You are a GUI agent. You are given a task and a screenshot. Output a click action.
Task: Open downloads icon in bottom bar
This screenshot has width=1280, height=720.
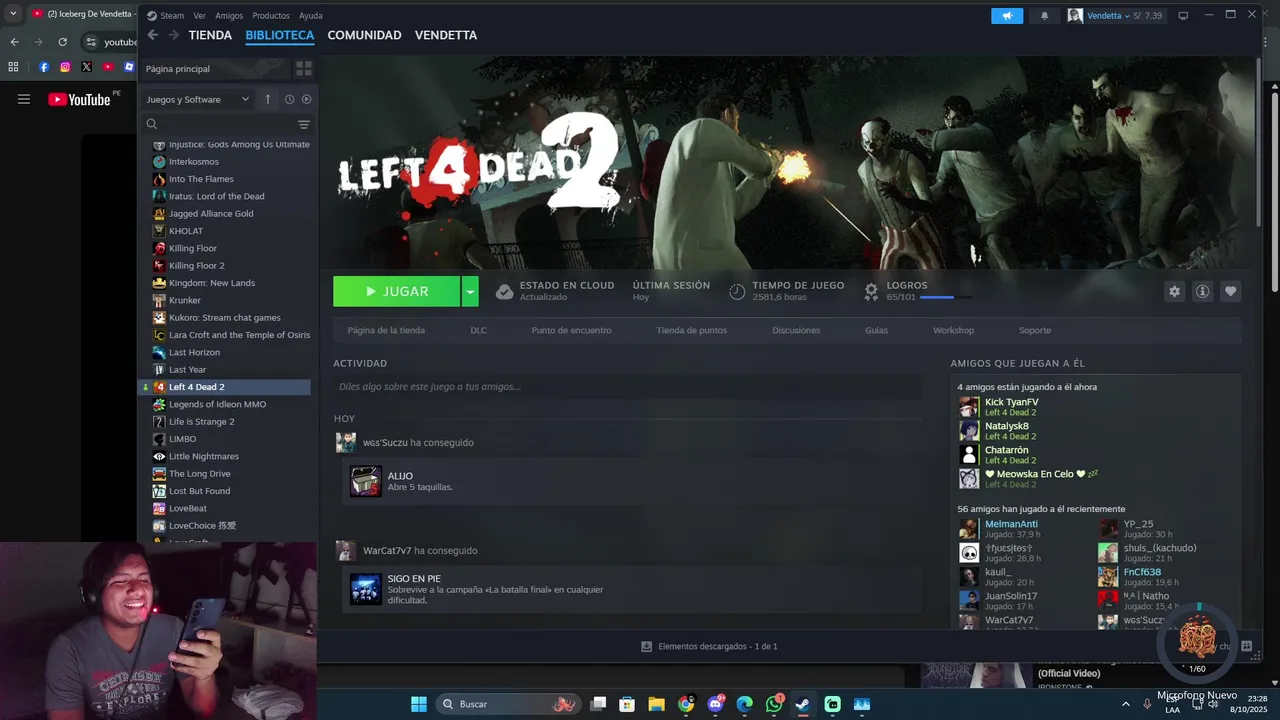646,647
